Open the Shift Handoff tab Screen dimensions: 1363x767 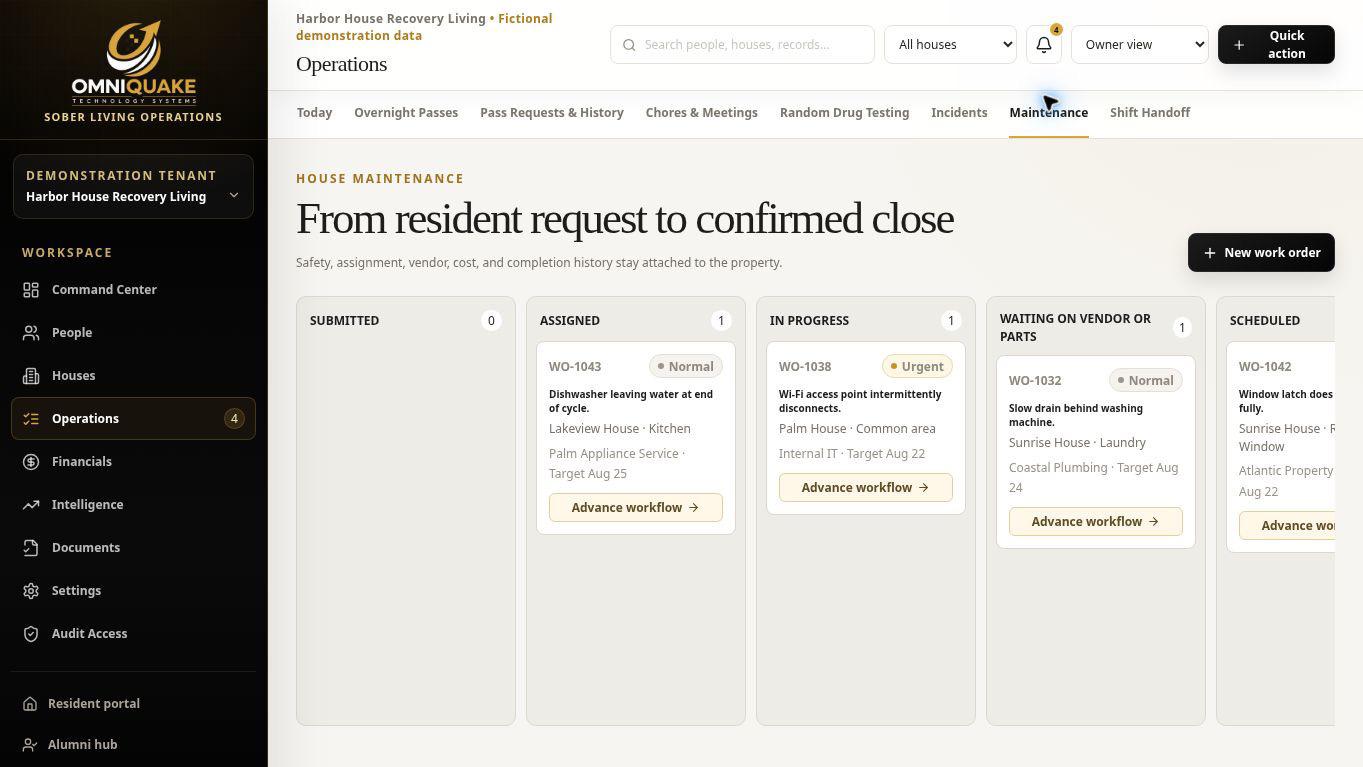click(x=1150, y=113)
